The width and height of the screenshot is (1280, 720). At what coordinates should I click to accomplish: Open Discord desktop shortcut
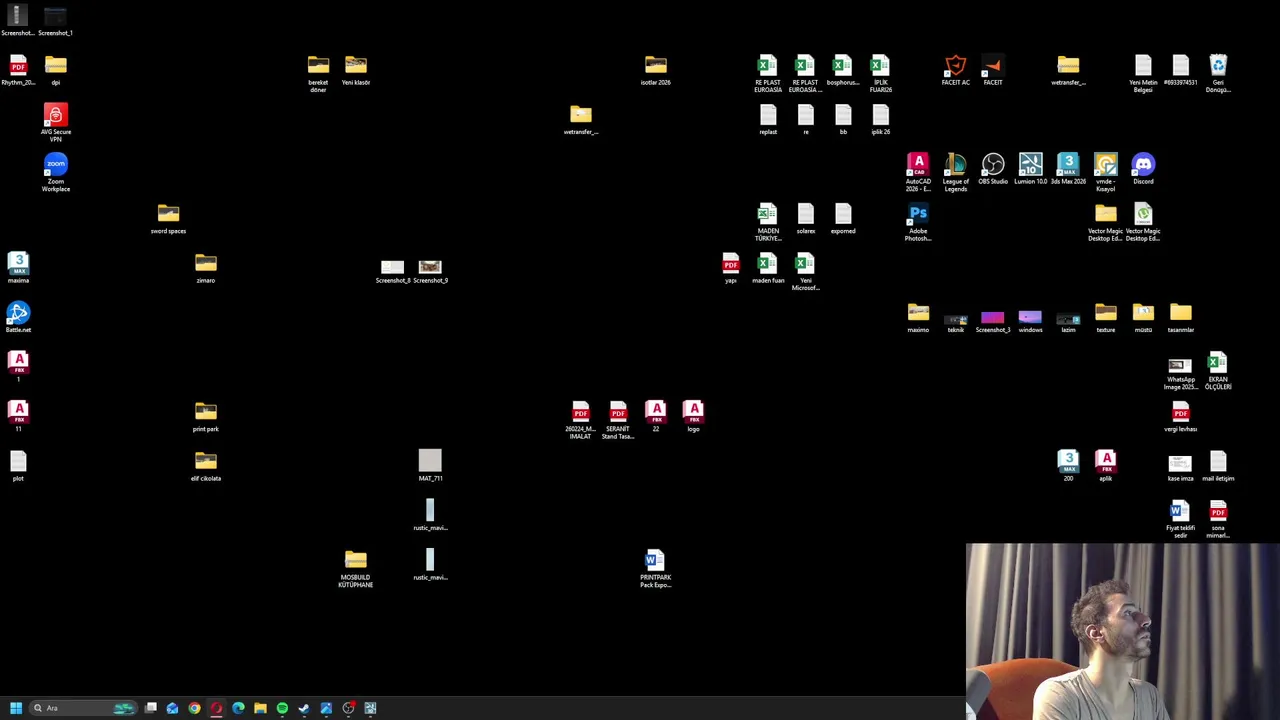pyautogui.click(x=1143, y=169)
